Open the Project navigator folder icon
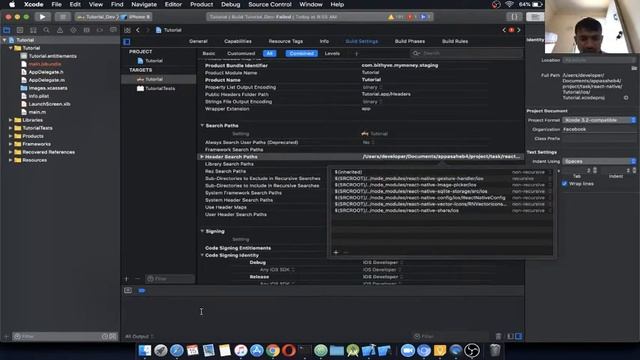This screenshot has height=360, width=640. coord(7,30)
